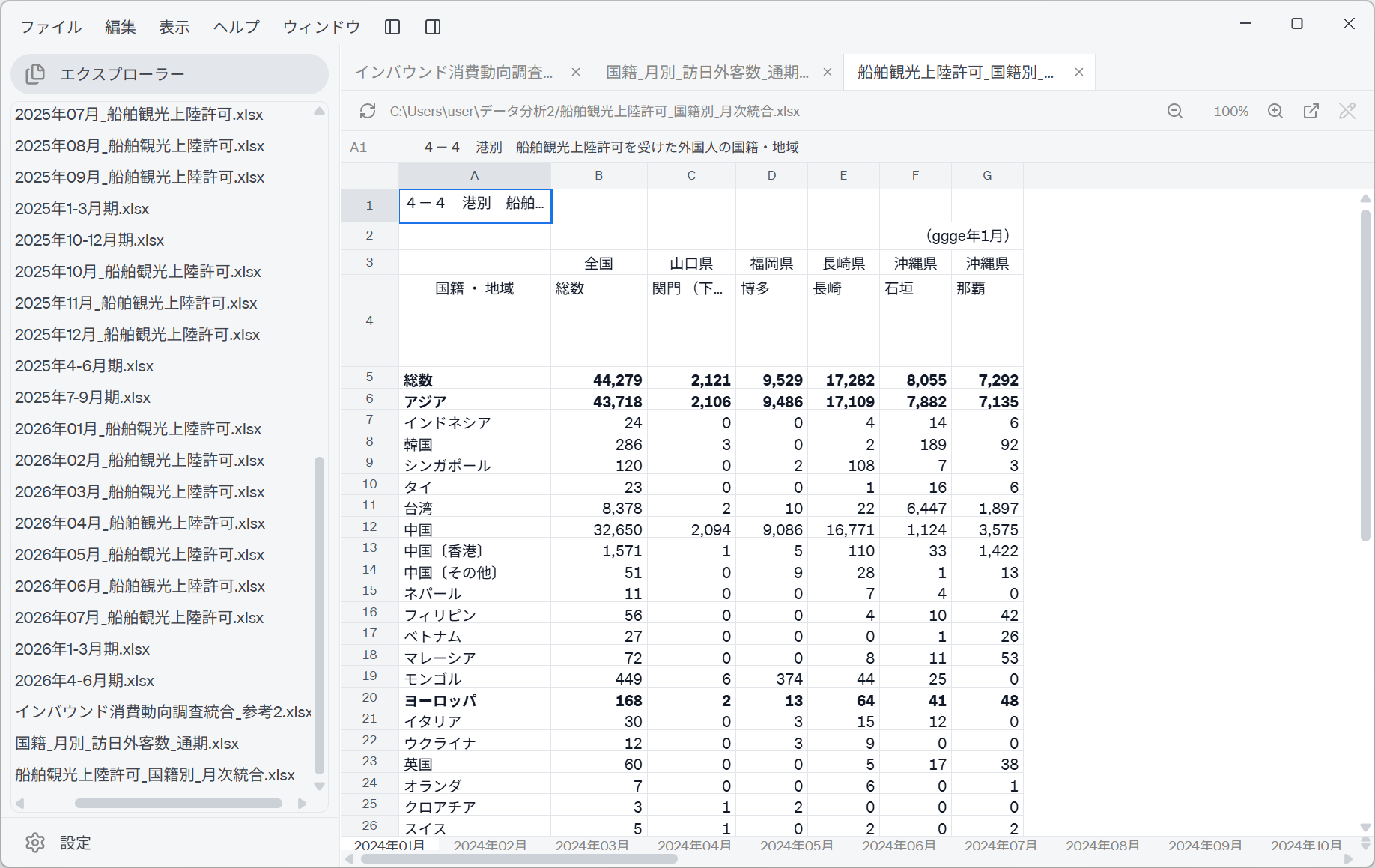Close the インバウンド消費動向調査 tab

click(x=576, y=72)
